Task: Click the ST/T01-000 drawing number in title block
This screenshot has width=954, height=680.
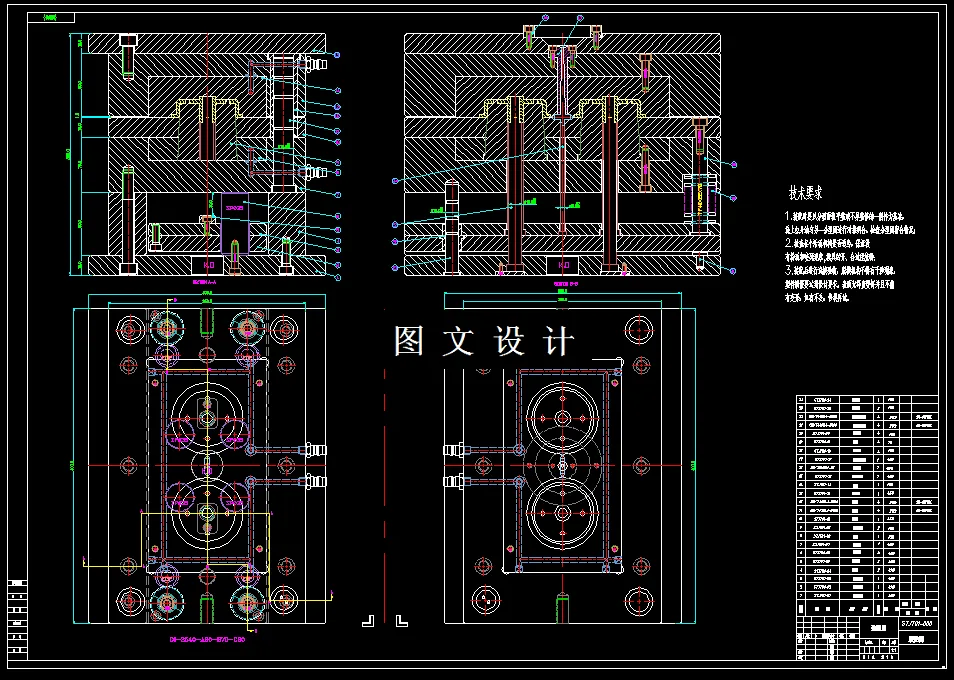Action: [x=916, y=625]
